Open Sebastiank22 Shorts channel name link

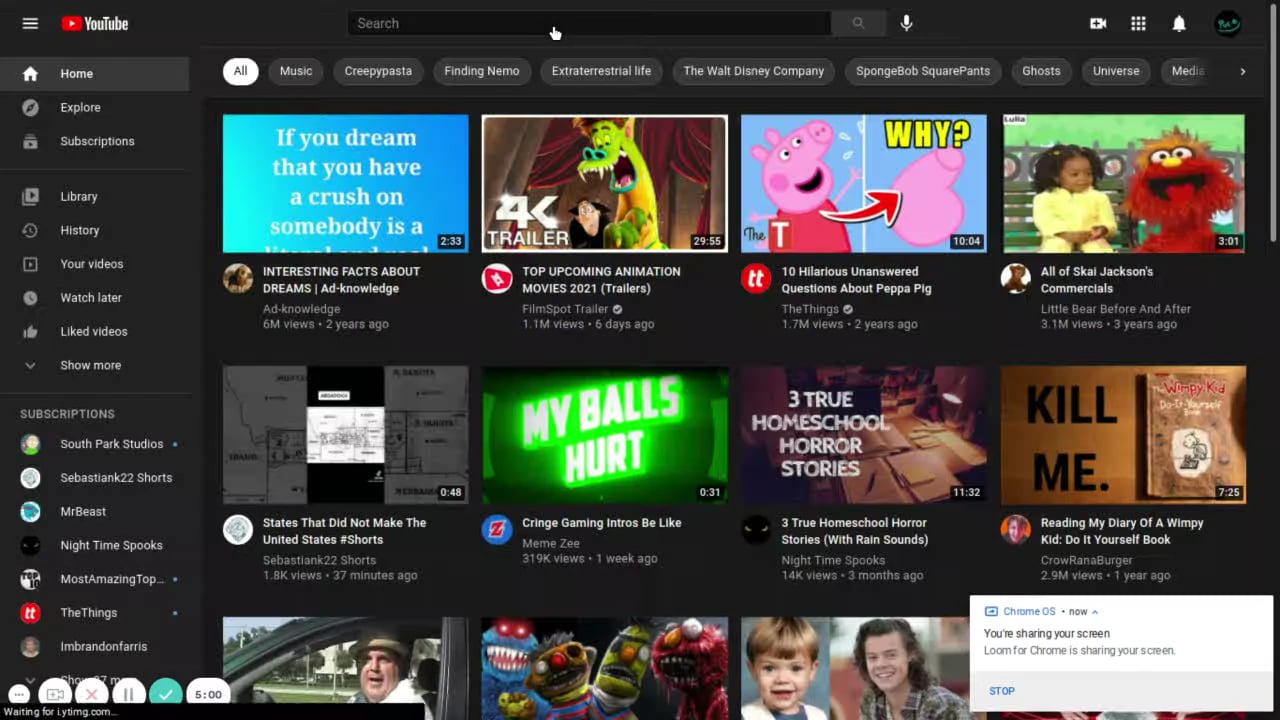pos(320,560)
